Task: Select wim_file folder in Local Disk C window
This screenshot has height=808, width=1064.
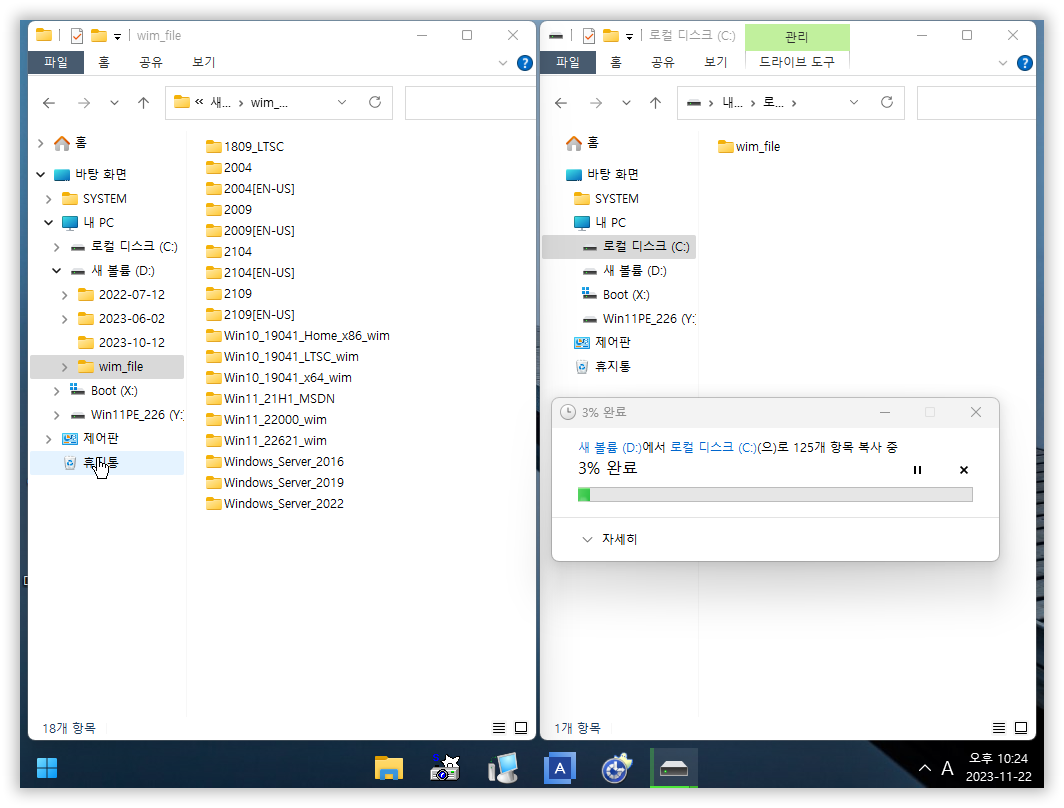Action: tap(749, 147)
